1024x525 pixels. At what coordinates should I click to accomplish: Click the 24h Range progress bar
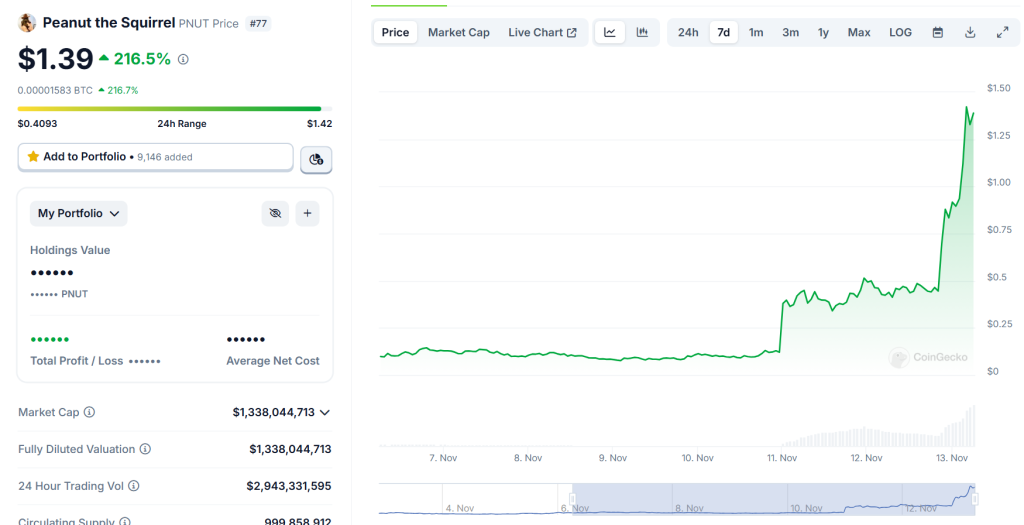[174, 109]
